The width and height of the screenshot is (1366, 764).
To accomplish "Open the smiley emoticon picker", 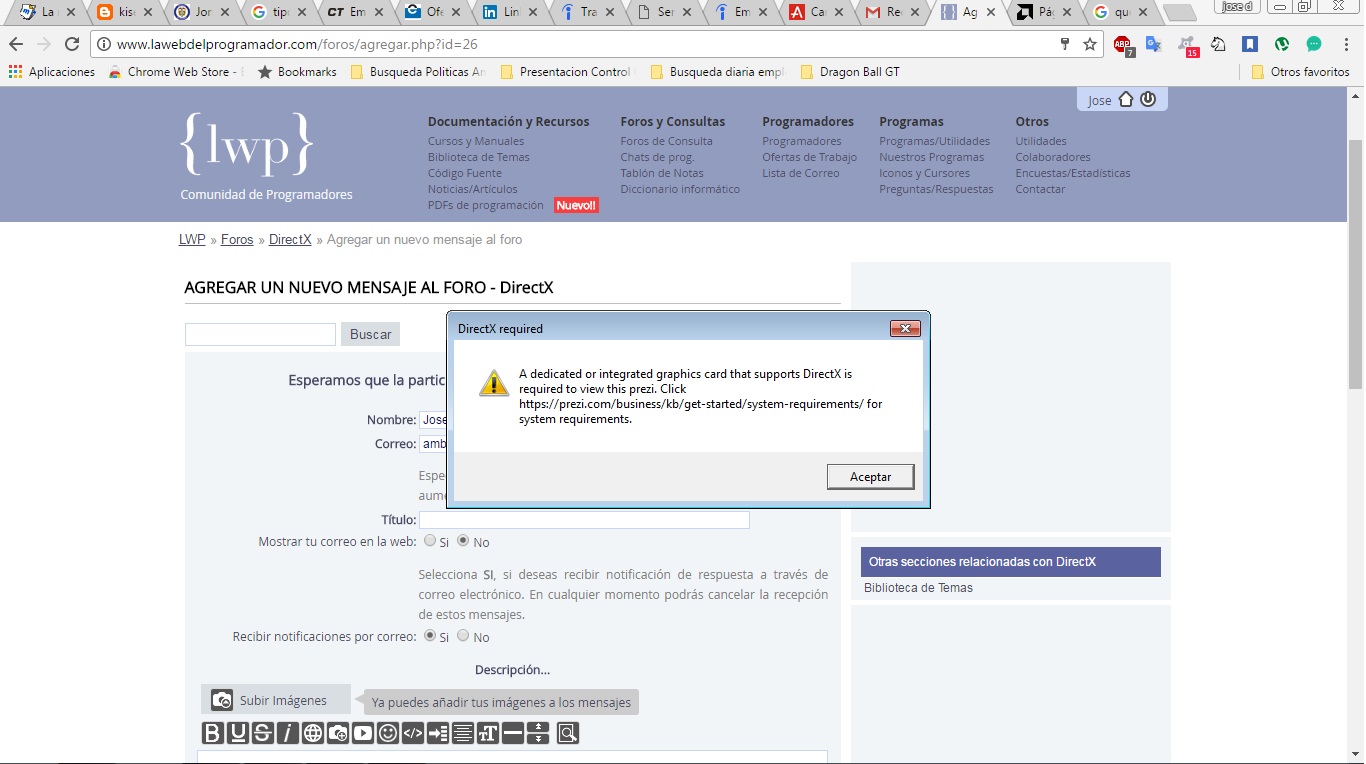I will tap(388, 733).
